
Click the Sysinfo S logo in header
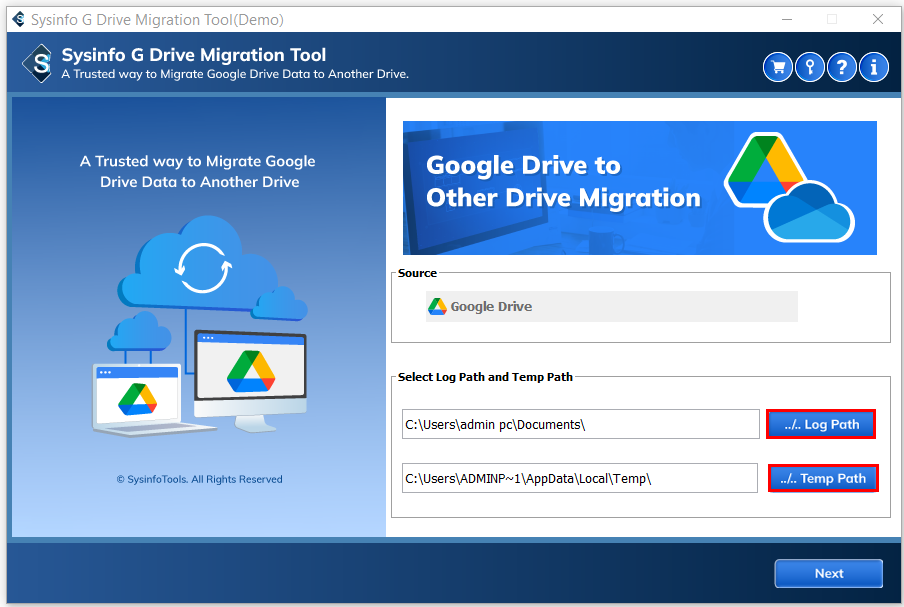[38, 63]
